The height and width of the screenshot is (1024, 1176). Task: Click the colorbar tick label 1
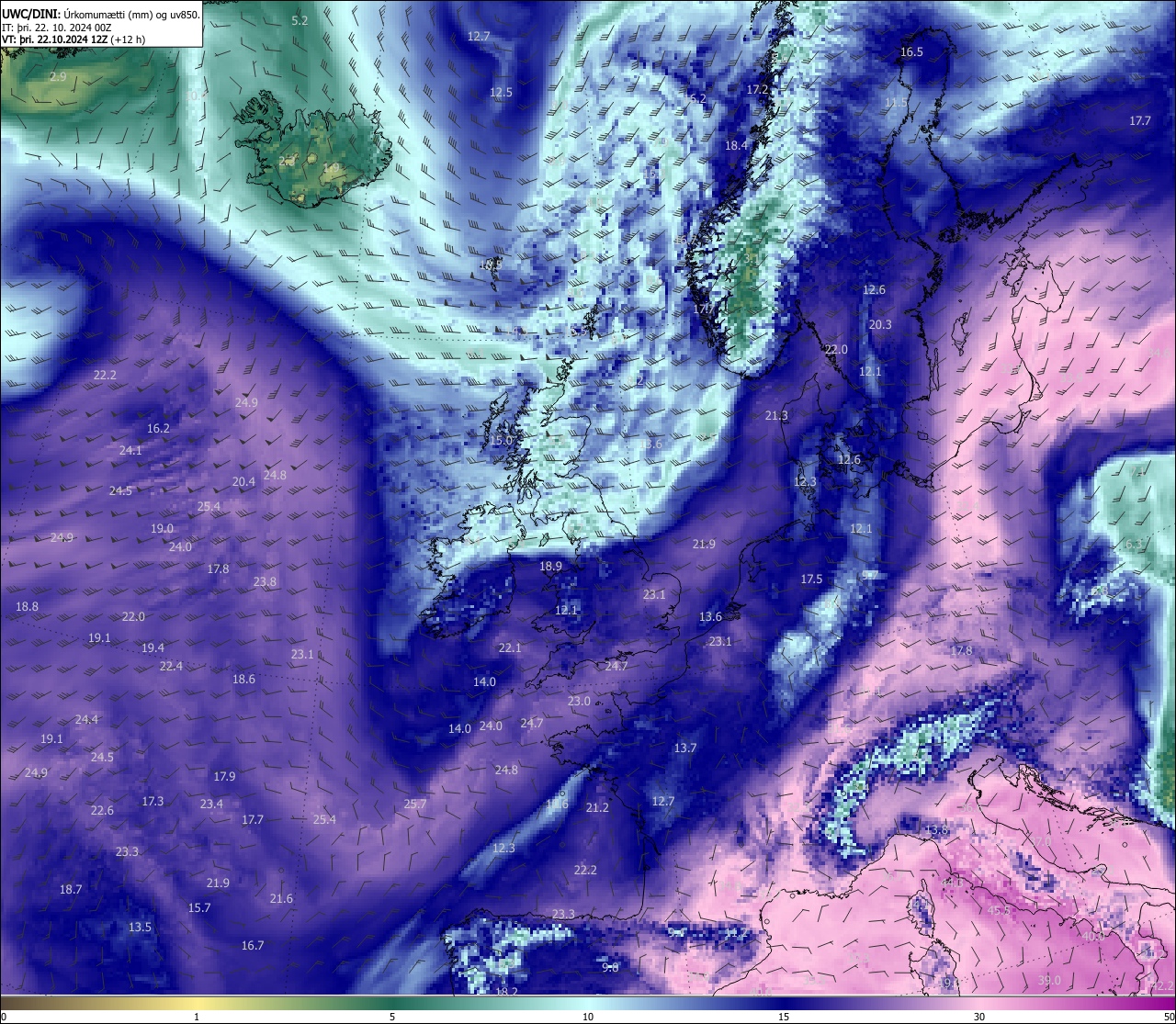(x=197, y=1017)
